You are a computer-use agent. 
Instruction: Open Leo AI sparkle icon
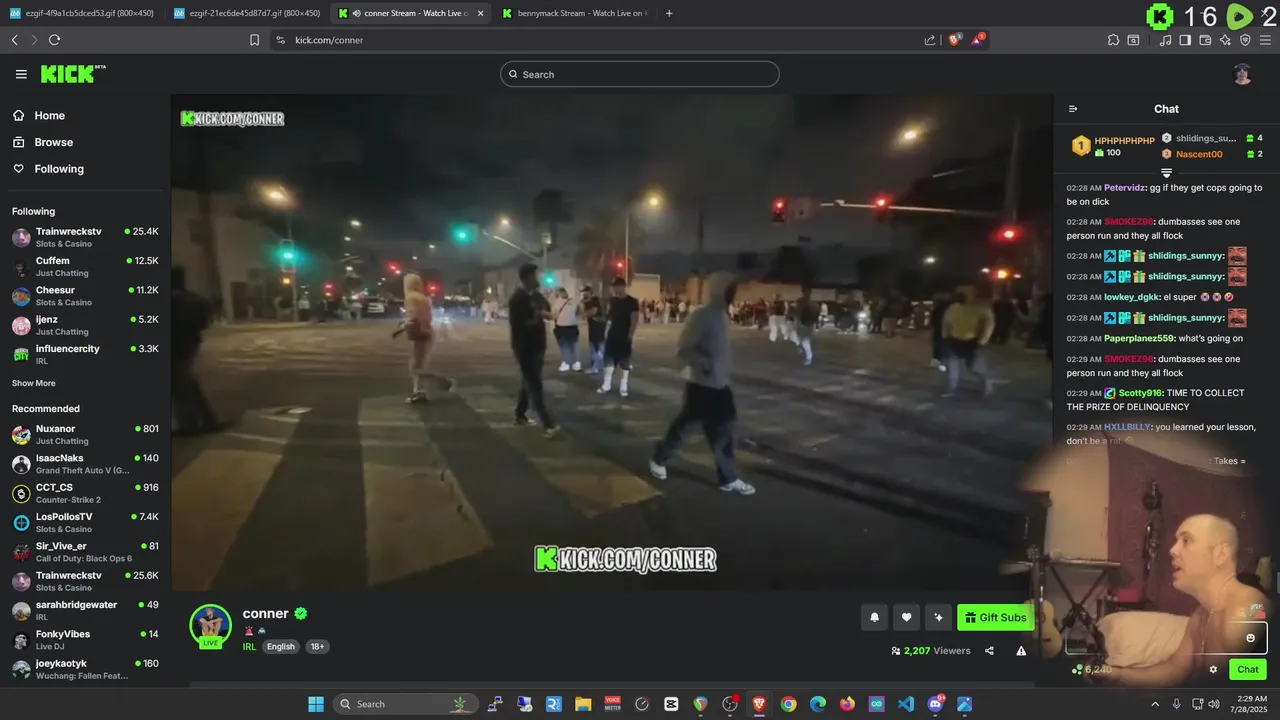point(1225,40)
